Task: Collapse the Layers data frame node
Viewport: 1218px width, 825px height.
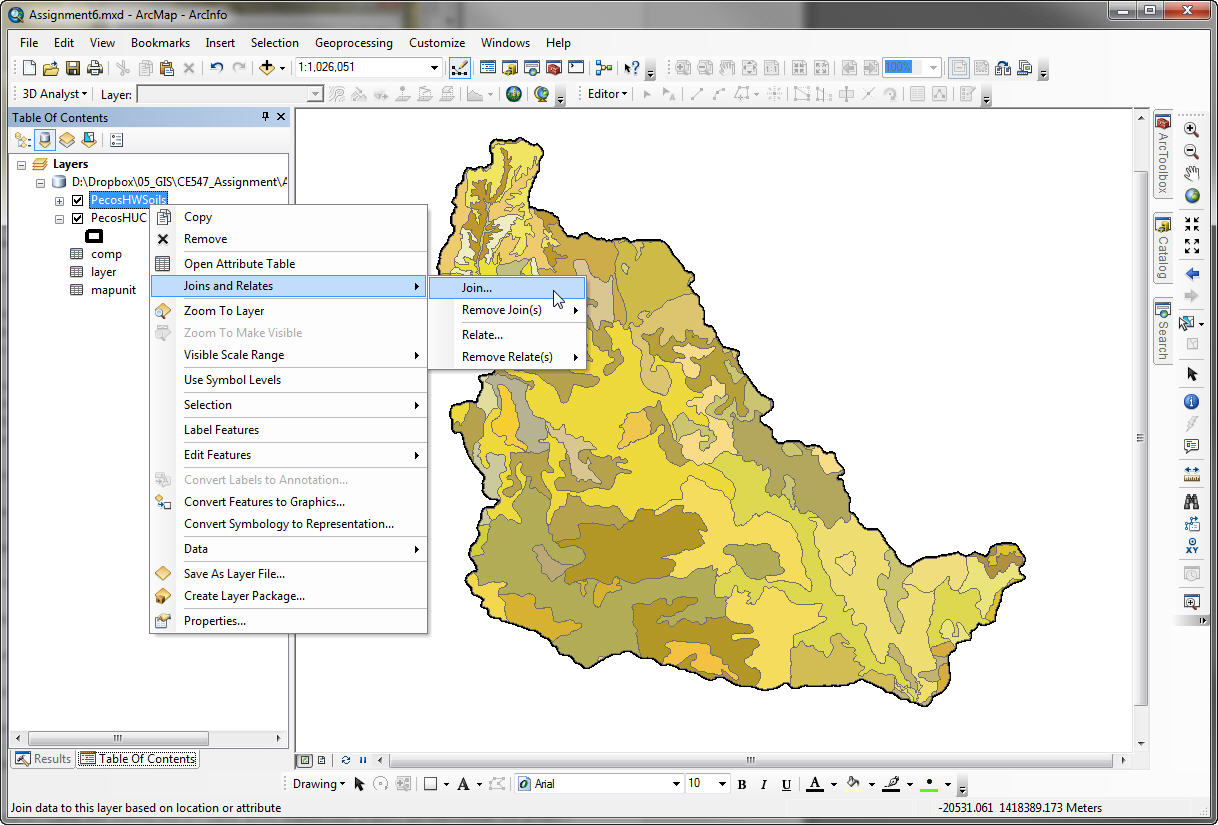Action: coord(21,164)
